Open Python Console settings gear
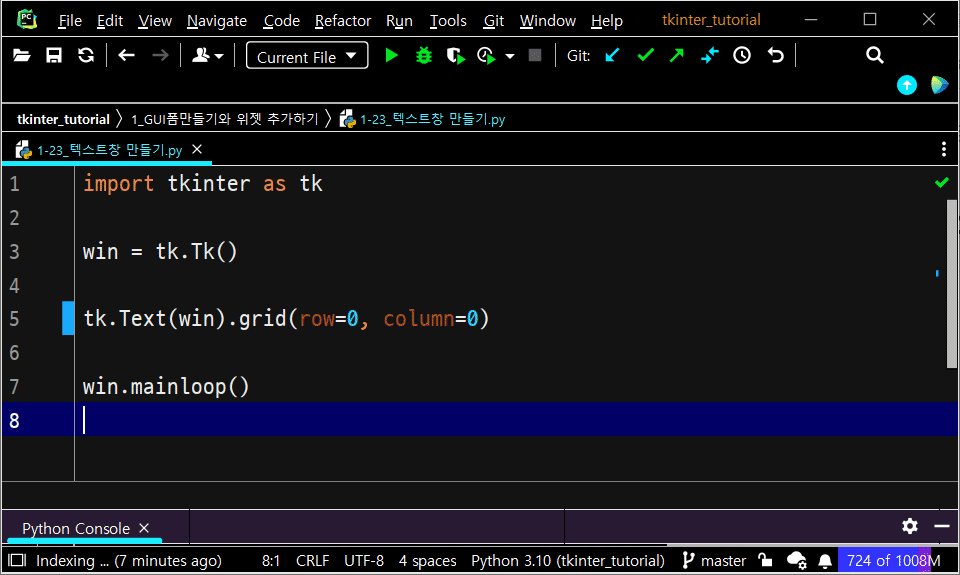Image resolution: width=960 pixels, height=575 pixels. pos(910,526)
